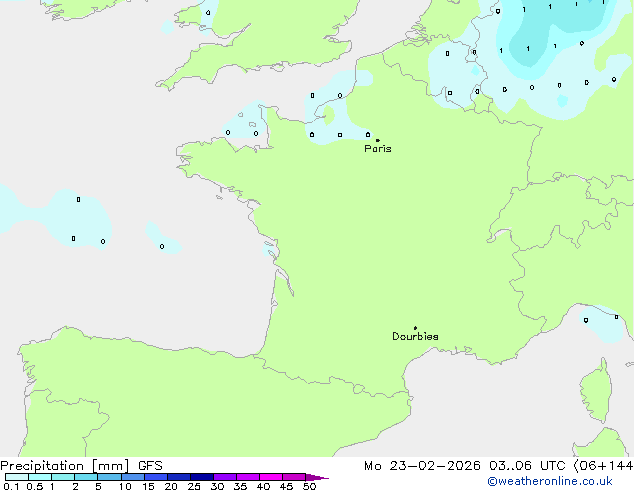Pick the 40–45 mm magenta swatch
Viewport: 634px width, 490px height.
(271, 477)
